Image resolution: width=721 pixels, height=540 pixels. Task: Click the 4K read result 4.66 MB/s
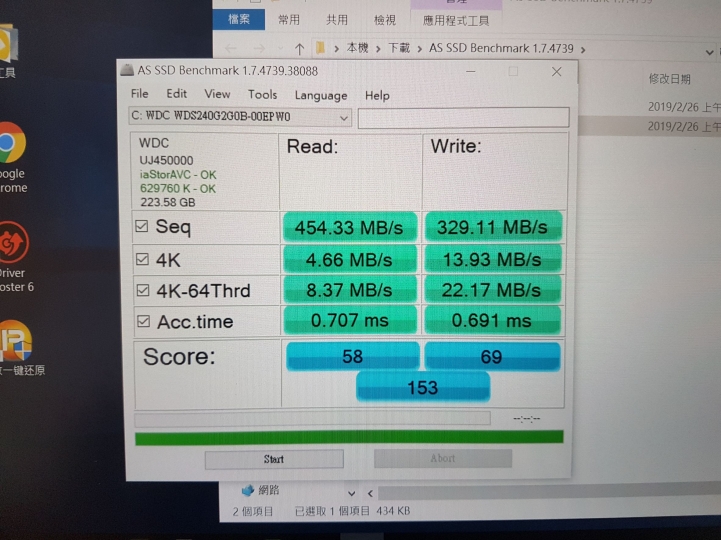coord(349,259)
